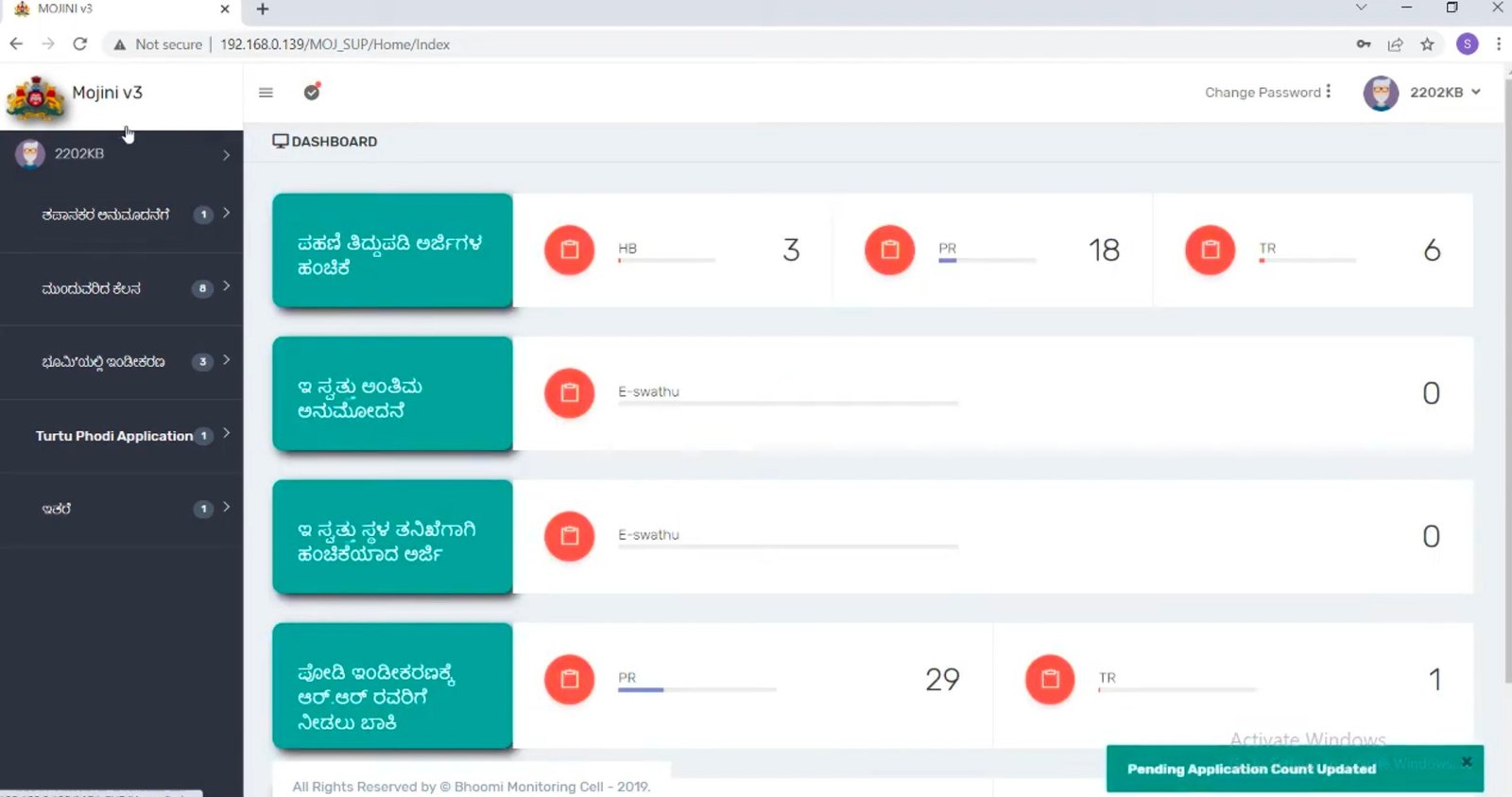
Task: Click the PR progress bar in bottom row
Action: pyautogui.click(x=696, y=689)
